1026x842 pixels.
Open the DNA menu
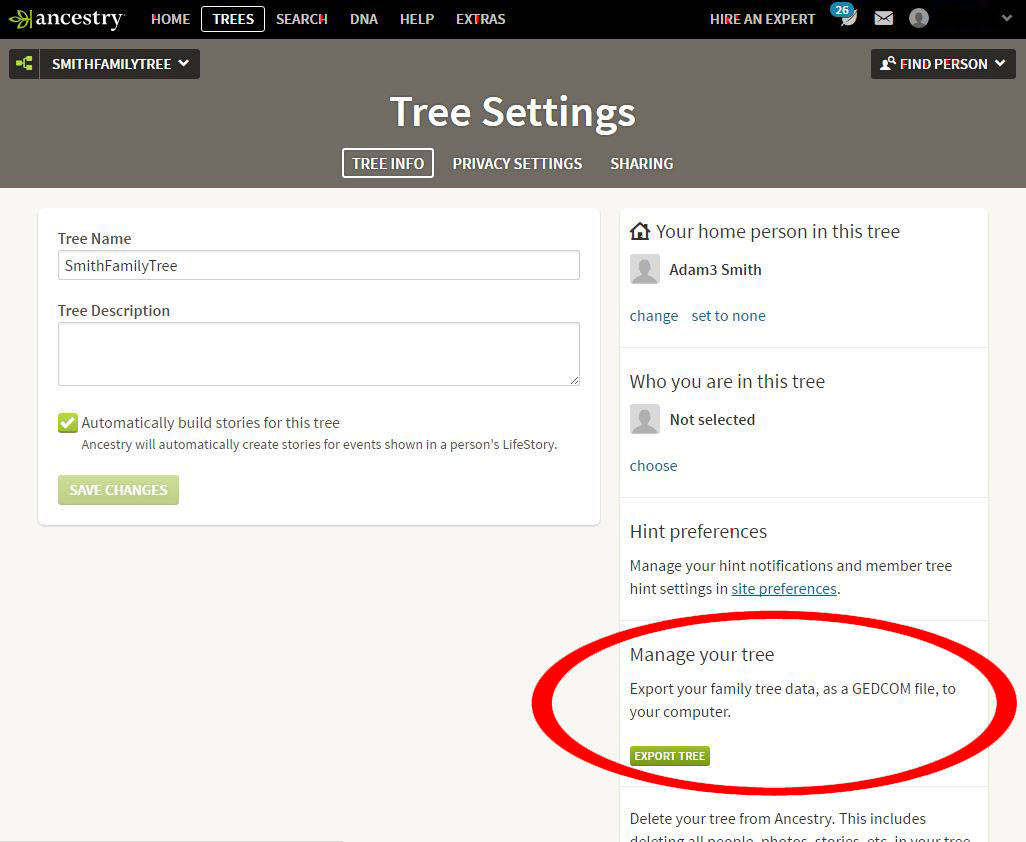(x=364, y=19)
